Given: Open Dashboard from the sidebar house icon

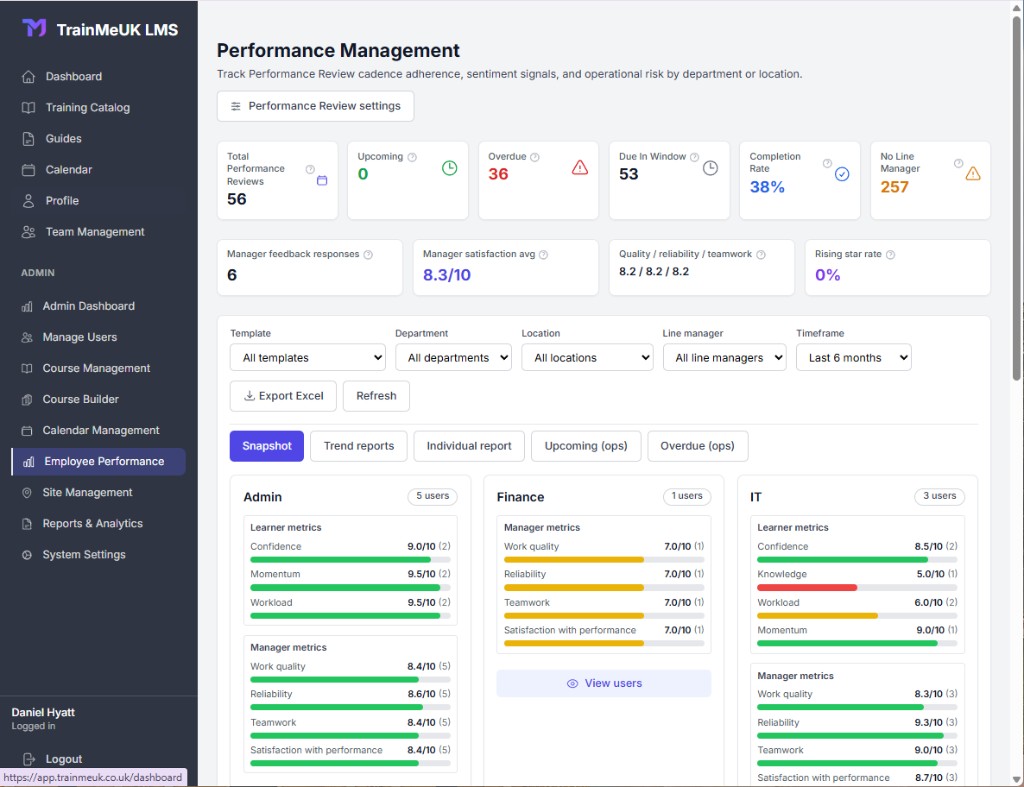Looking at the screenshot, I should tap(28, 76).
